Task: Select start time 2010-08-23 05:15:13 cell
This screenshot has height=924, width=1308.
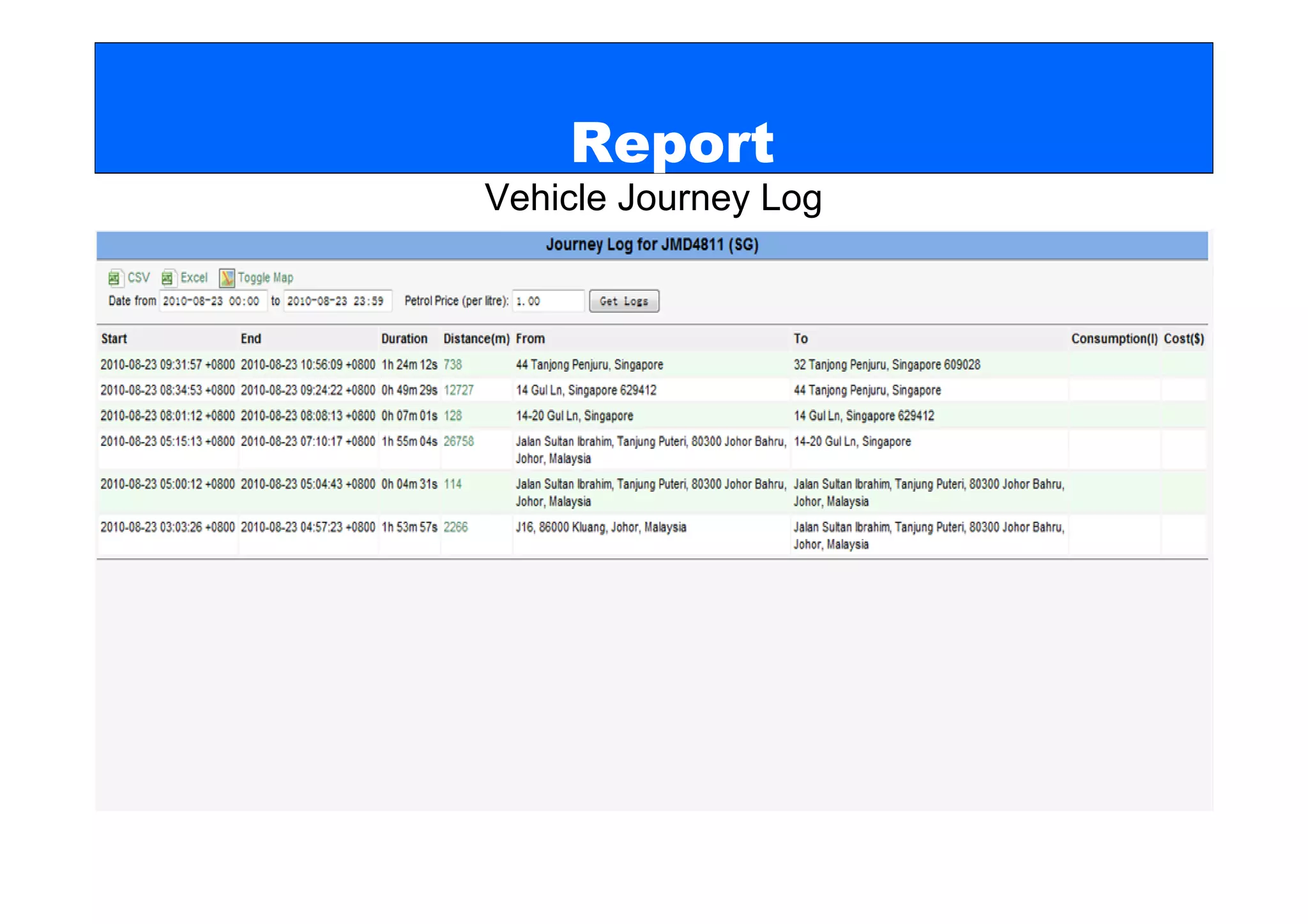Action: (x=167, y=441)
